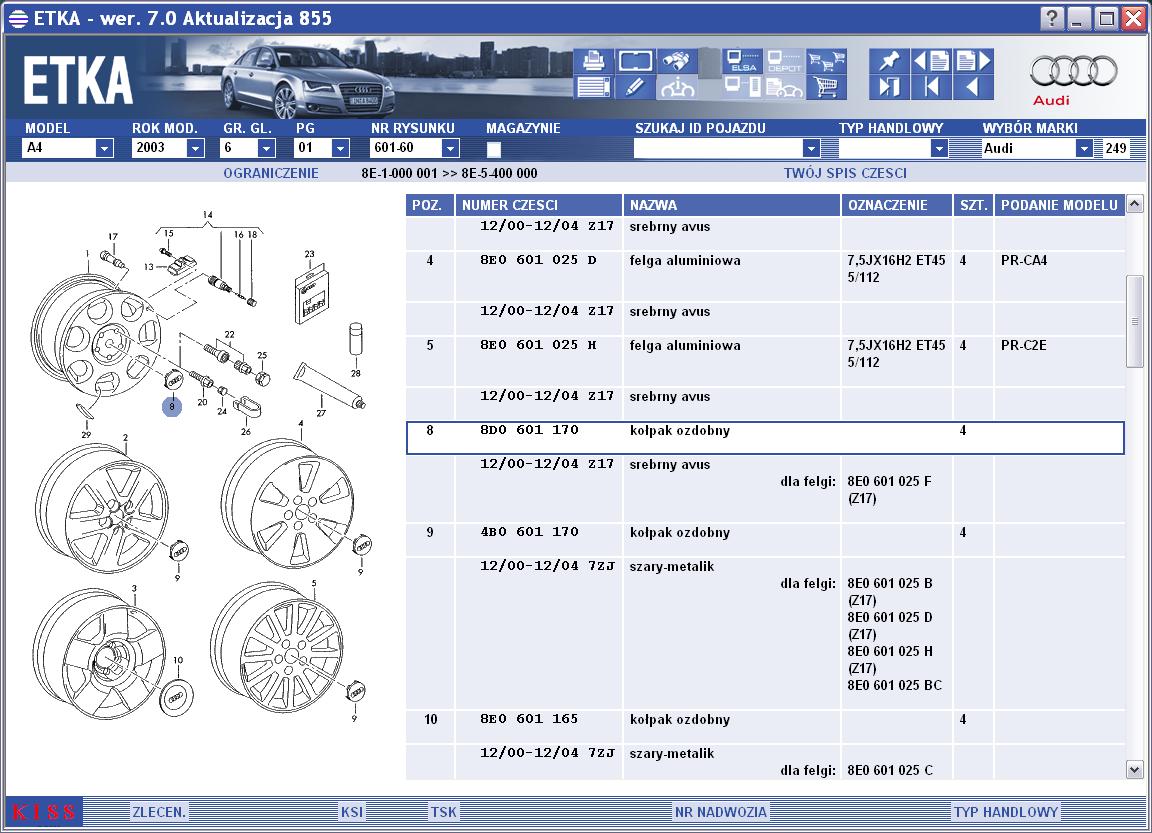Open the WYBÓR MARKI dropdown showing Audi
1152x833 pixels.
click(1084, 148)
